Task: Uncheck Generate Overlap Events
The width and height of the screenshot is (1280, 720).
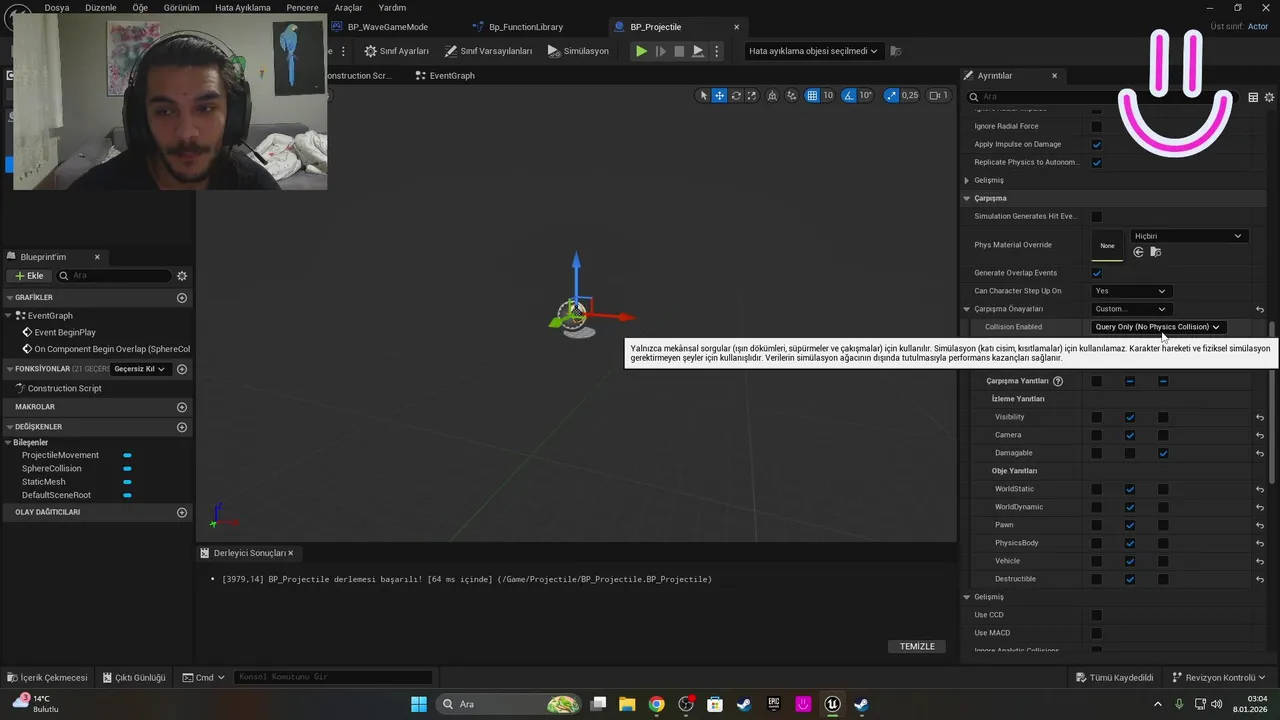Action: [x=1096, y=273]
